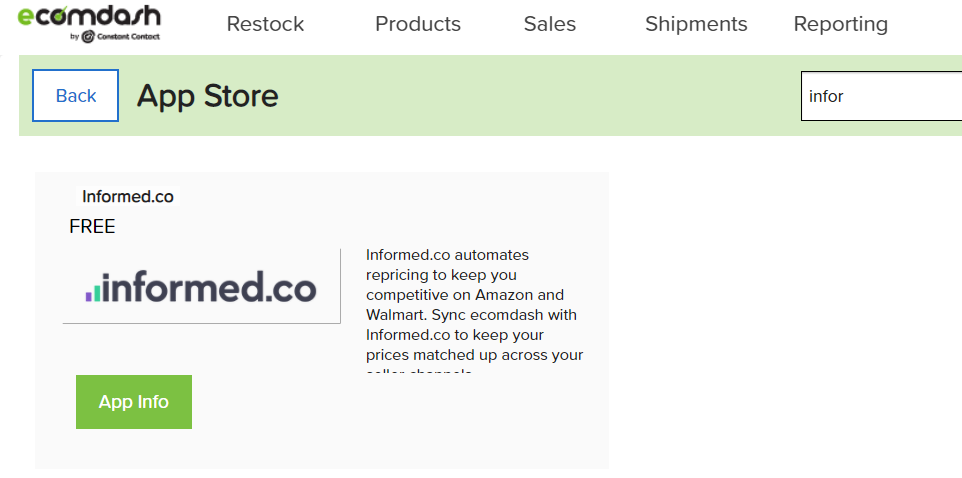
Task: Open the Sales menu
Action: [x=550, y=24]
